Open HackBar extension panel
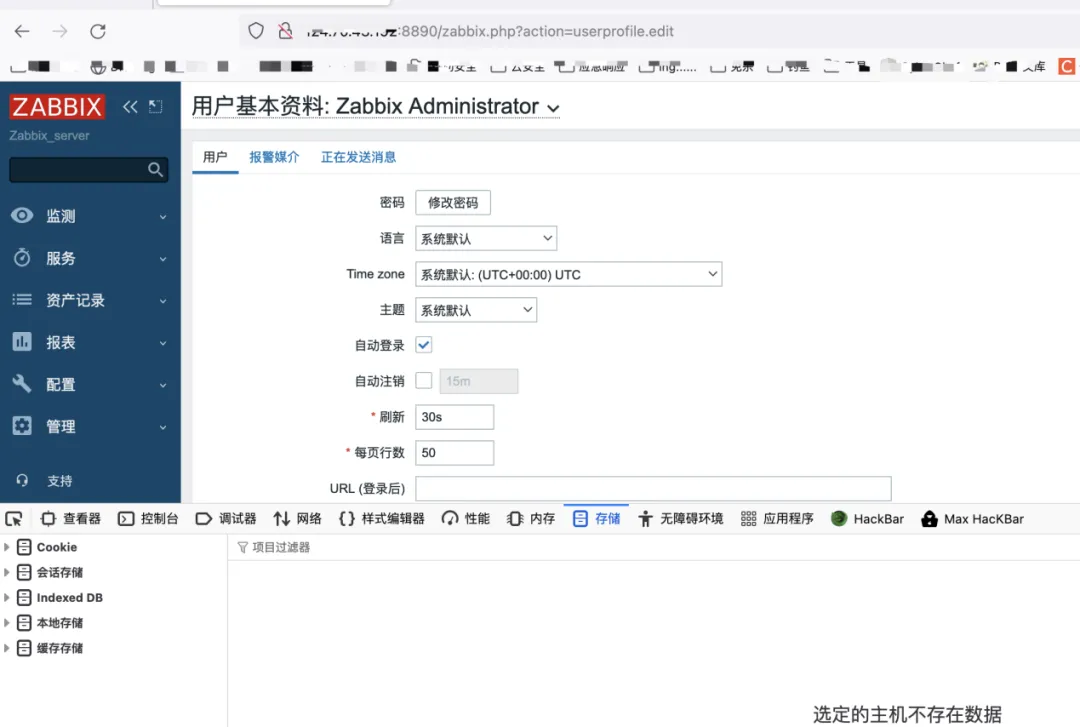The width and height of the screenshot is (1080, 727). [x=867, y=518]
